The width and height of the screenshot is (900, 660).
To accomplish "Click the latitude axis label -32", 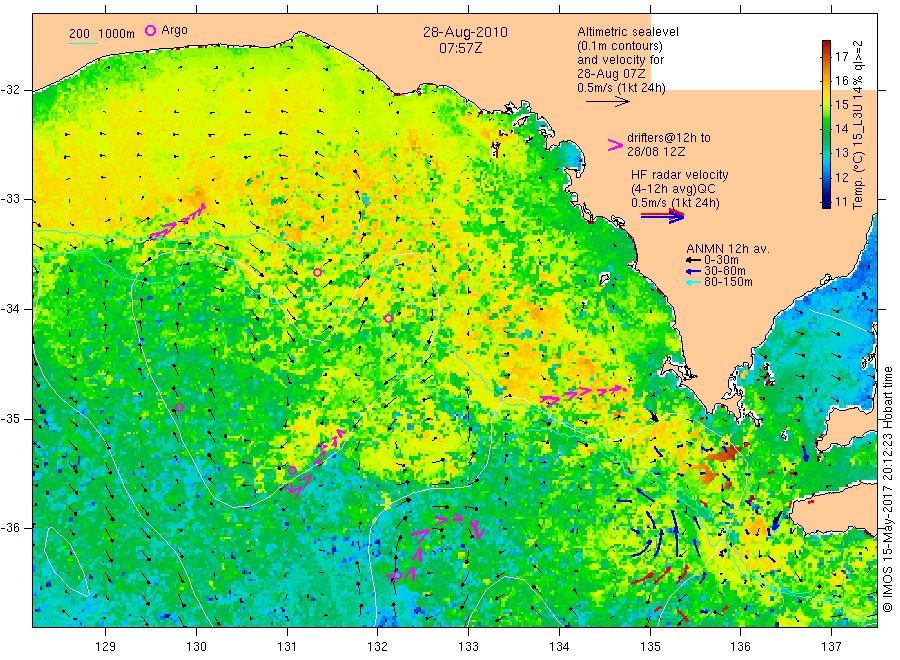I will pos(11,90).
